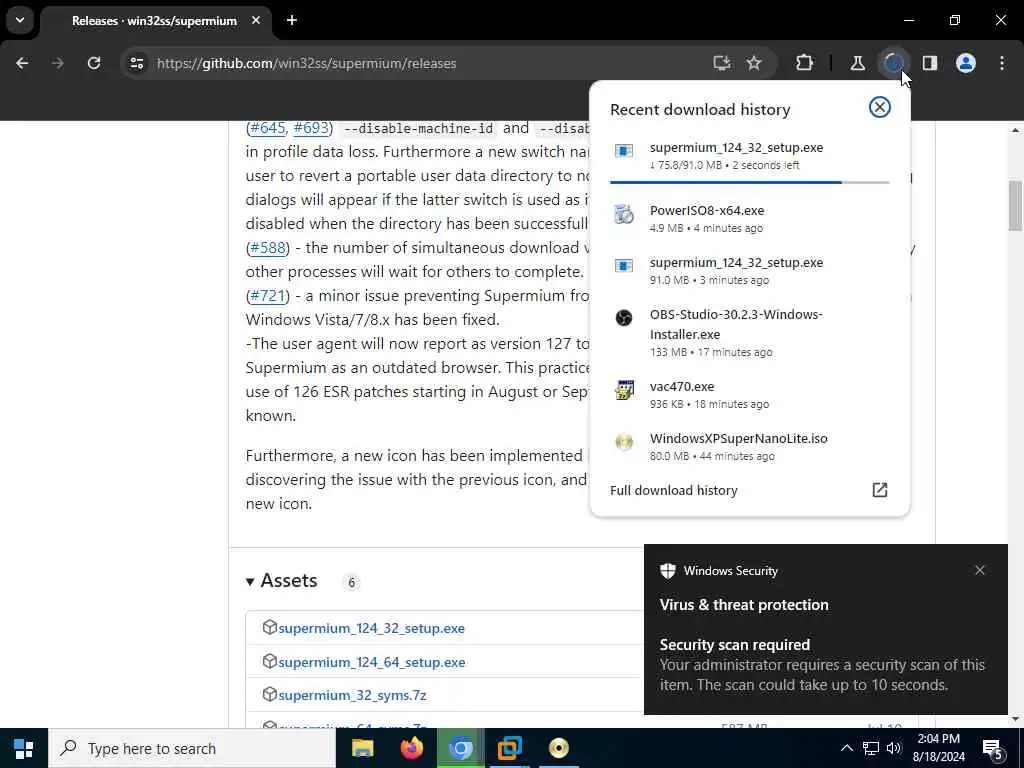Viewport: 1024px width, 768px height.
Task: Open the tab search dropdown arrow
Action: coord(20,20)
